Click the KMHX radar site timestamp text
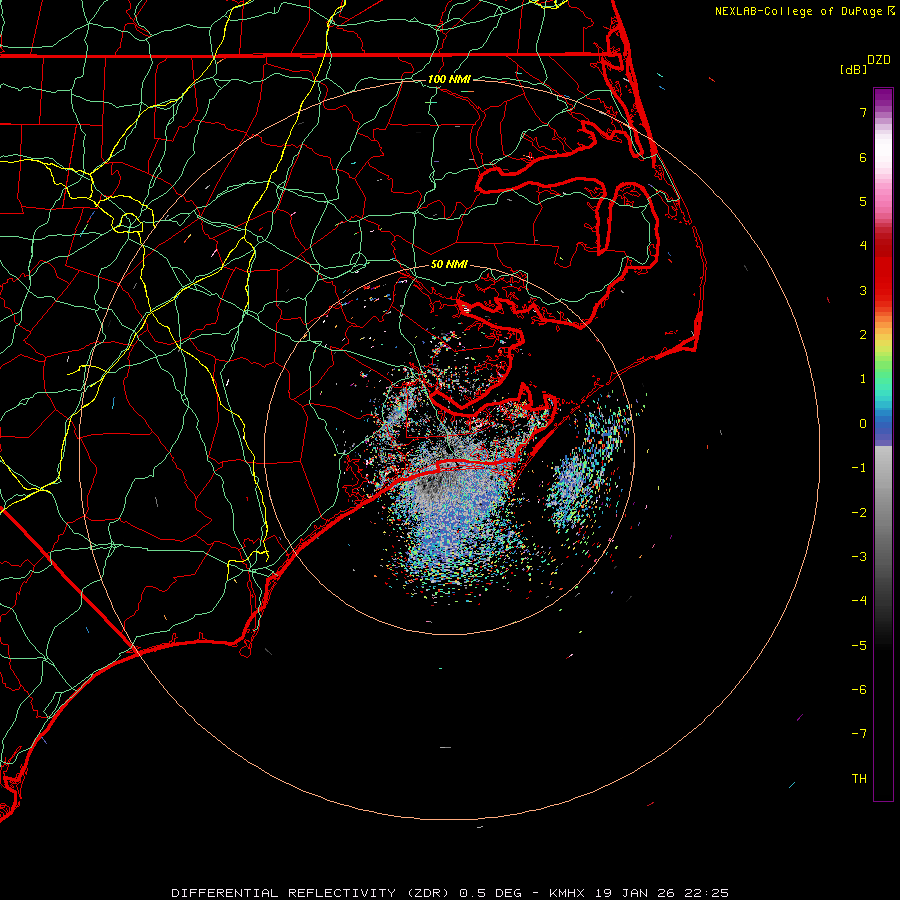Viewport: 900px width, 900px height. pos(639,893)
